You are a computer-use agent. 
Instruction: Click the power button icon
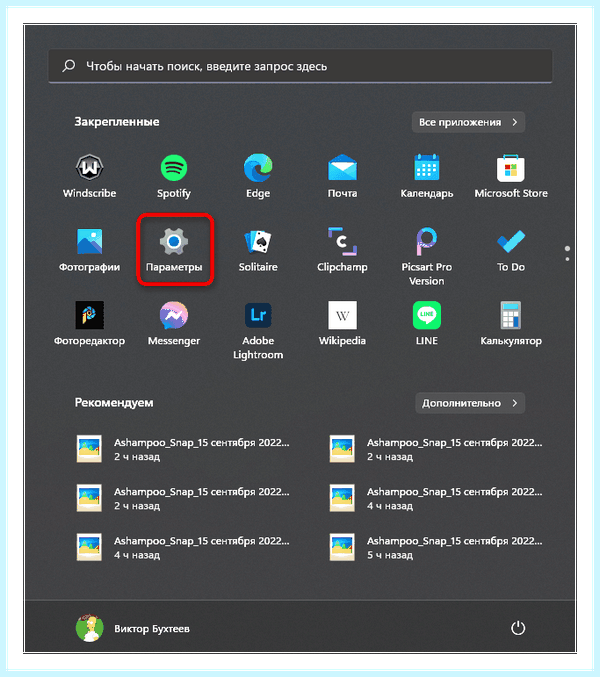[518, 628]
